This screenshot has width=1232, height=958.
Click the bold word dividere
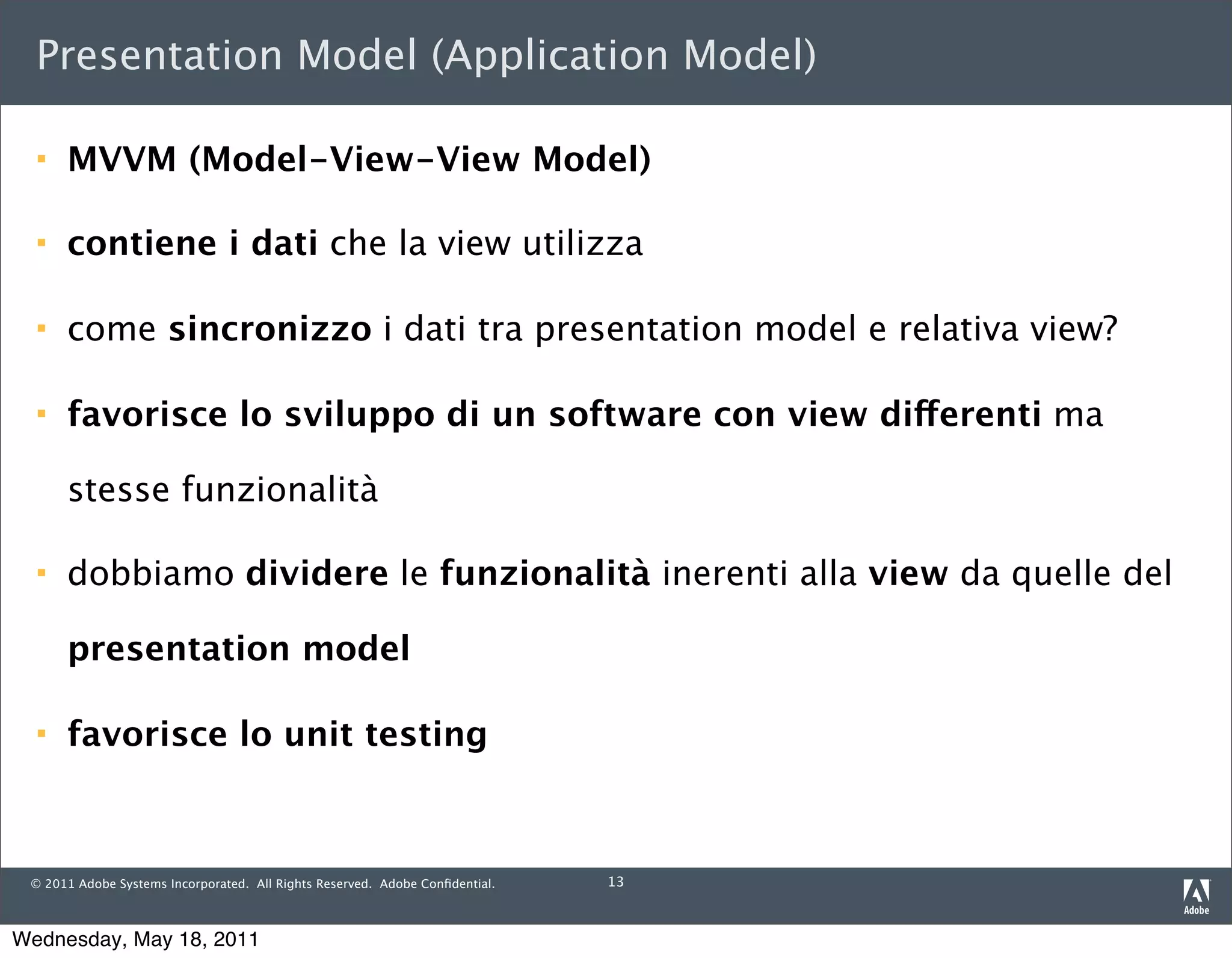[317, 573]
